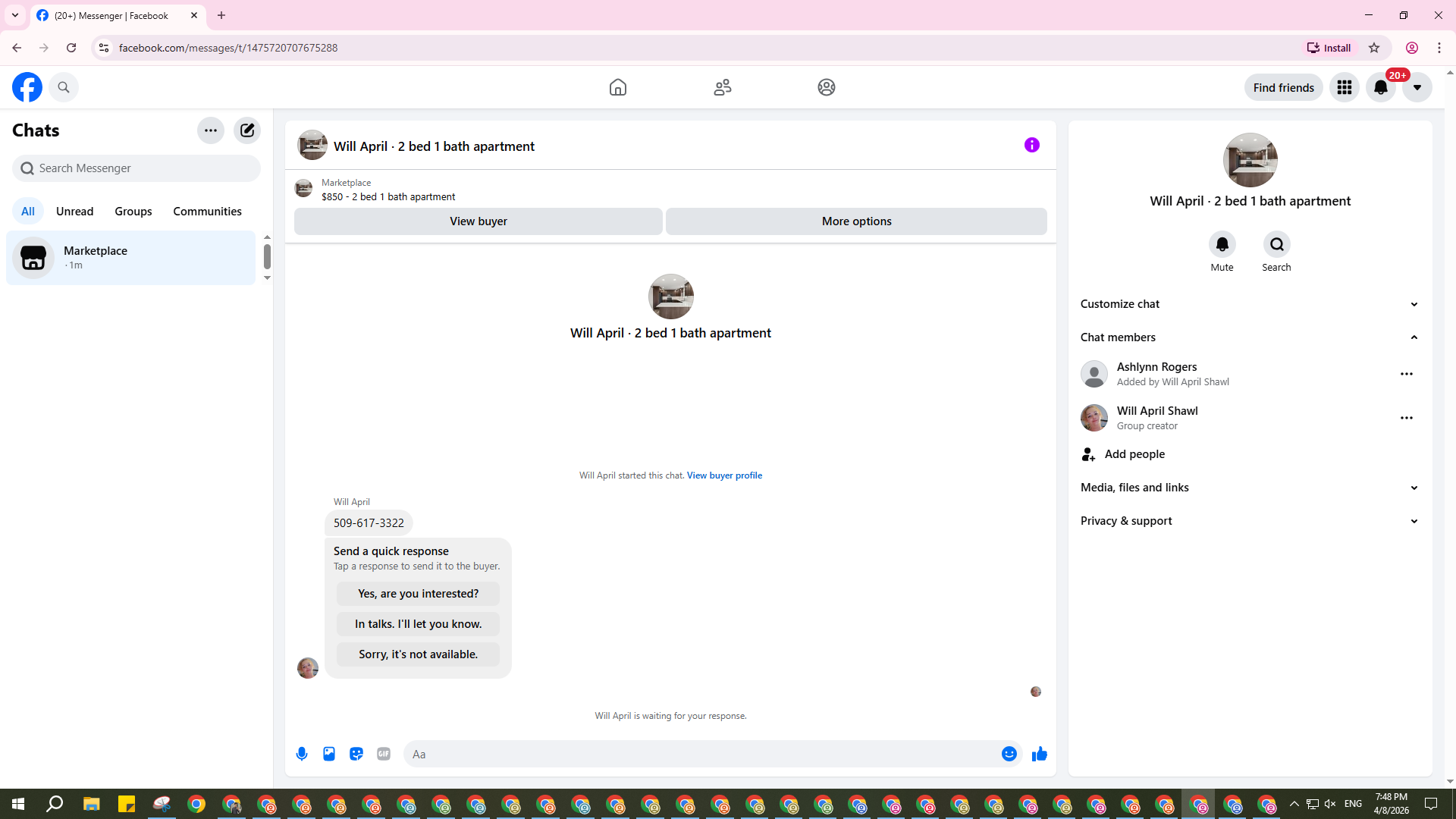Click the voice clip microphone icon

tap(302, 754)
